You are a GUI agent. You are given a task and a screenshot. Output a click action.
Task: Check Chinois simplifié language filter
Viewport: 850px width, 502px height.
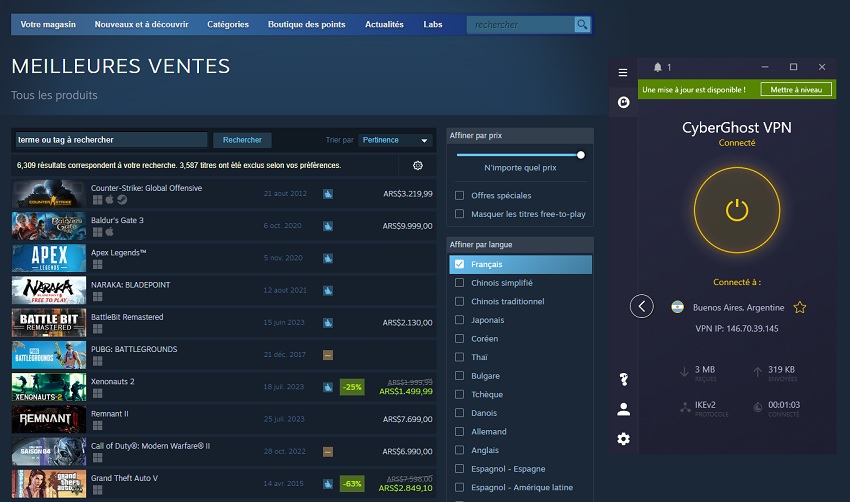click(x=459, y=282)
